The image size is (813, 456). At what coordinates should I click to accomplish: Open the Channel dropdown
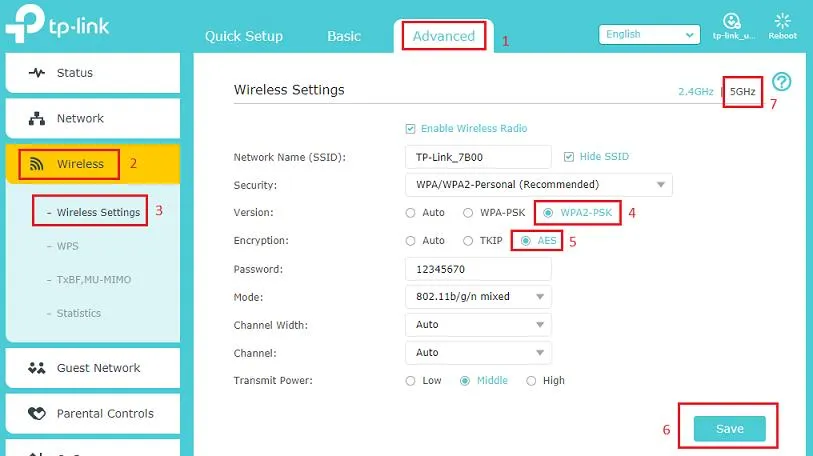pyautogui.click(x=478, y=353)
